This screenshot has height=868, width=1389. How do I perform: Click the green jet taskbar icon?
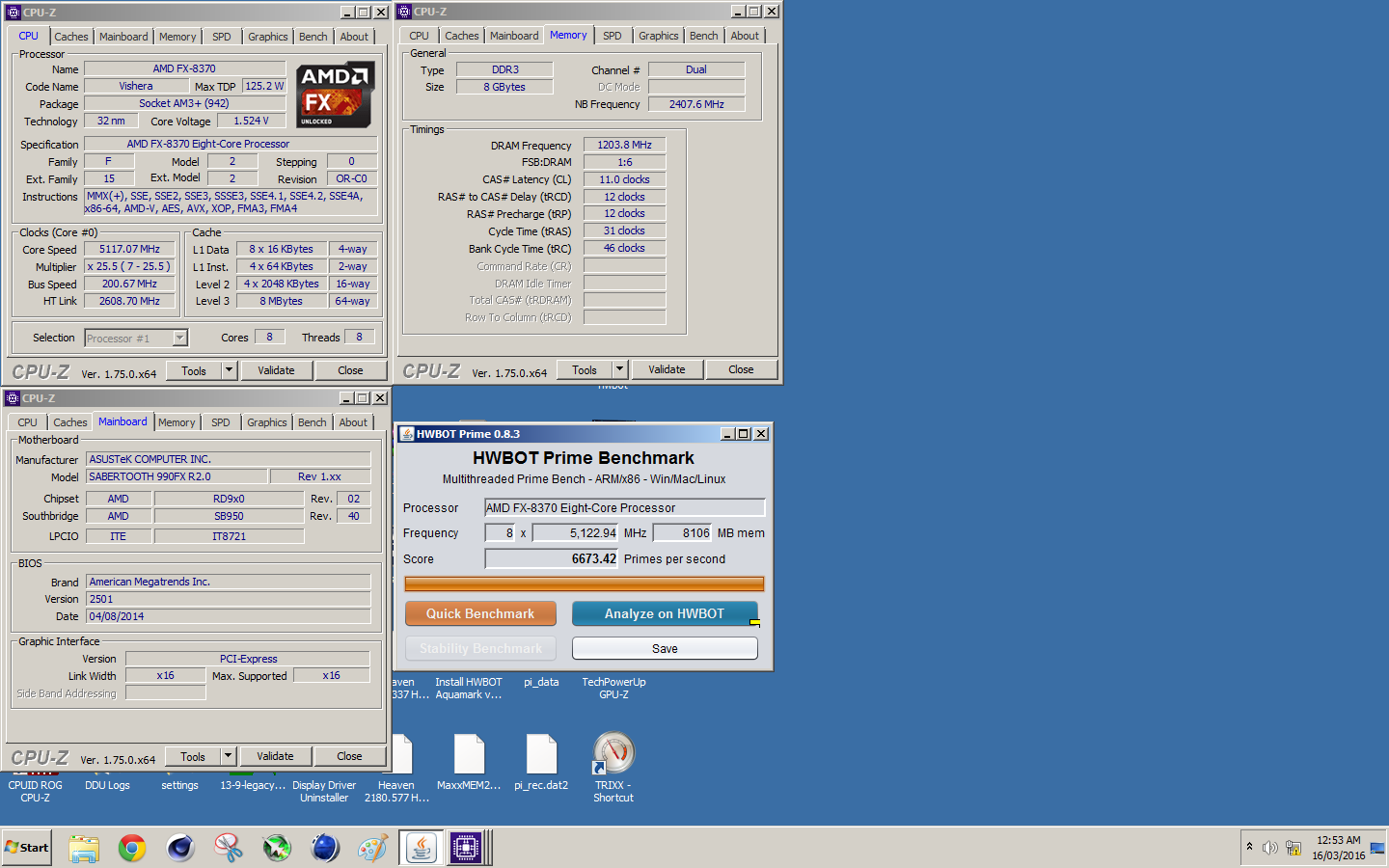tap(277, 848)
